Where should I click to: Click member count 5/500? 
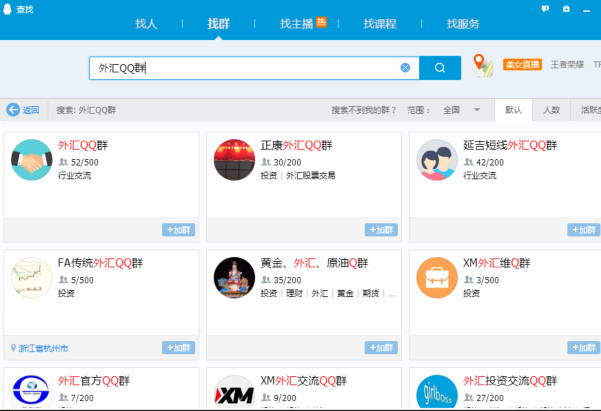pos(82,280)
